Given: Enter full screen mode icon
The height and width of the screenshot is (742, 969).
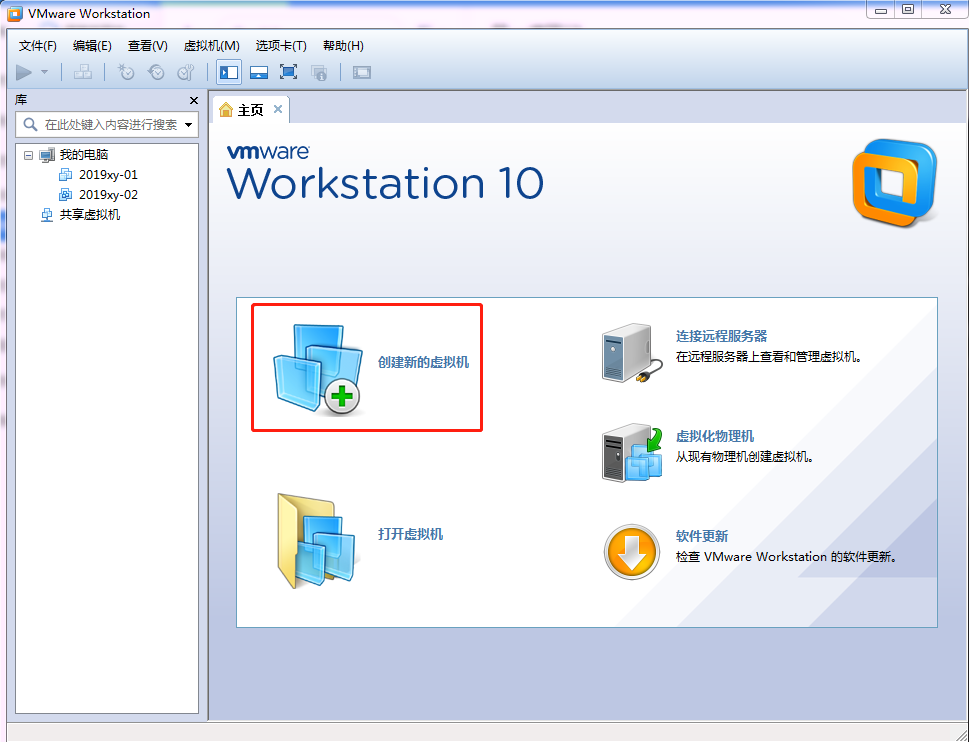Looking at the screenshot, I should (x=289, y=72).
